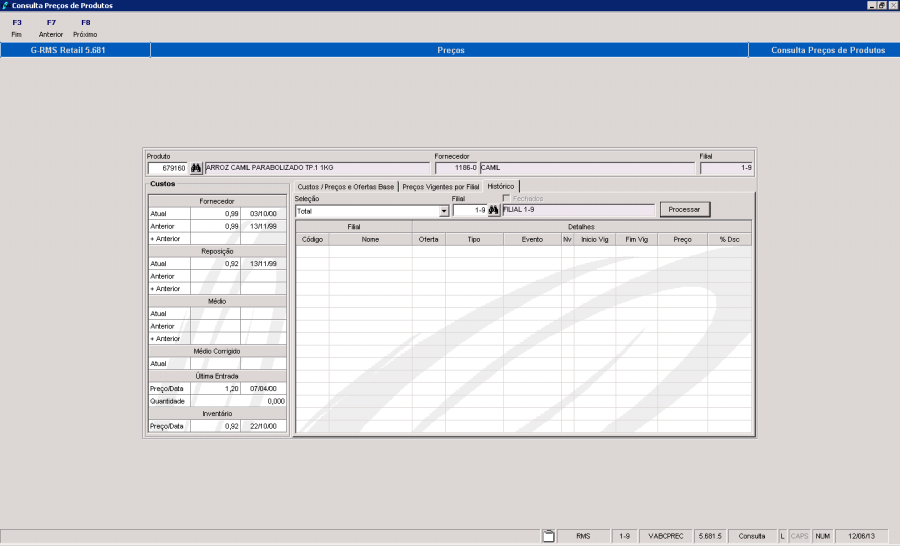
Task: Click the Tipo column header
Action: click(474, 239)
